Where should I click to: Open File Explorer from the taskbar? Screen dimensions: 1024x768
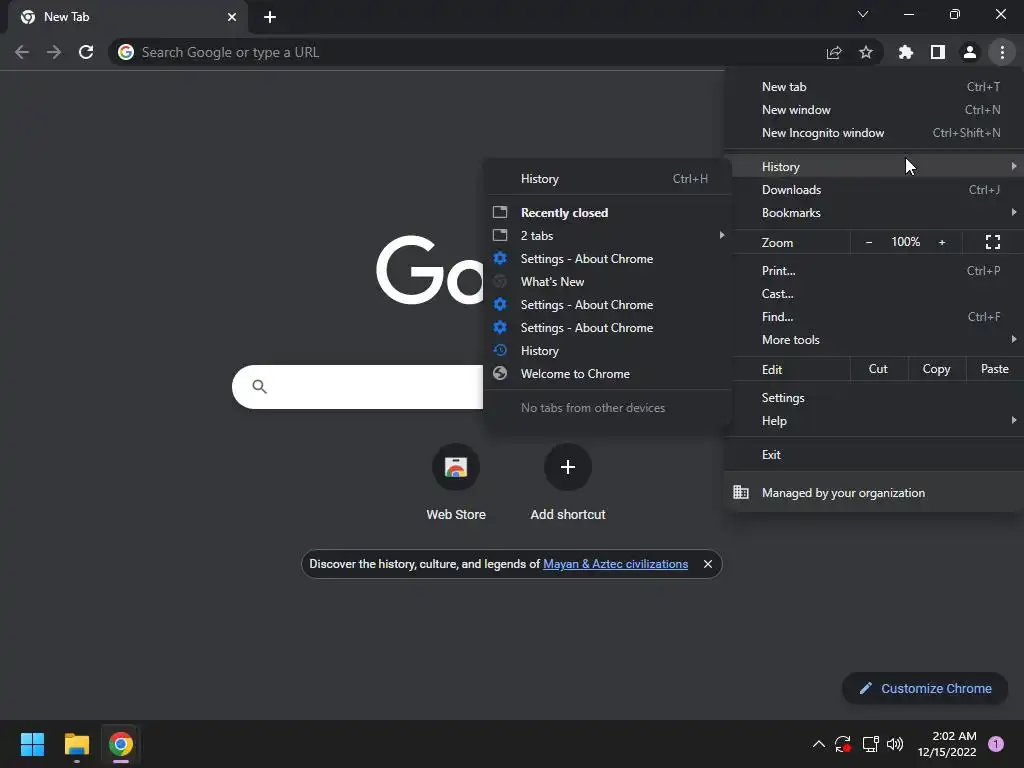(76, 744)
